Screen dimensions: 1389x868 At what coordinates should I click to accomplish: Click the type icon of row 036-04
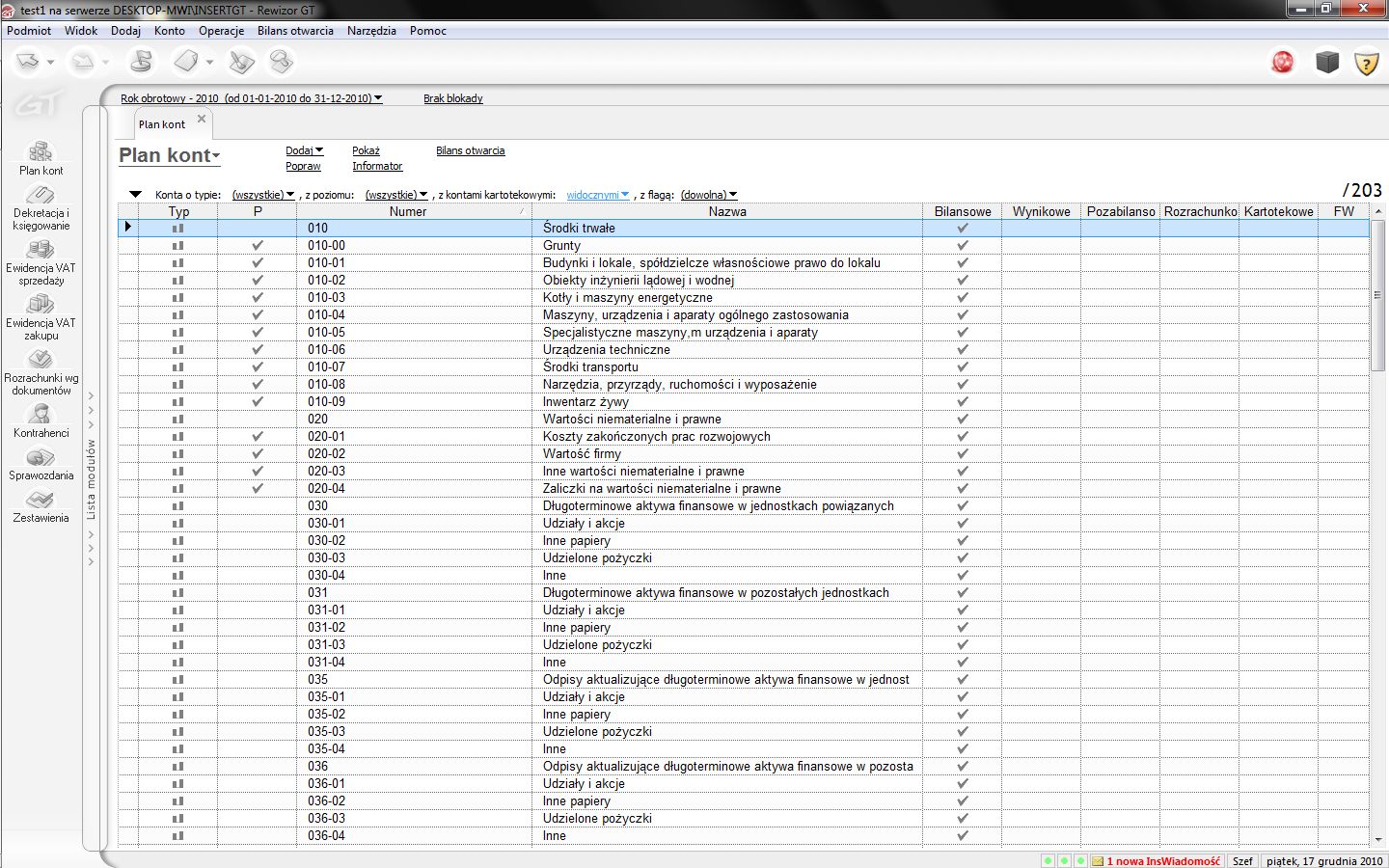tap(177, 836)
